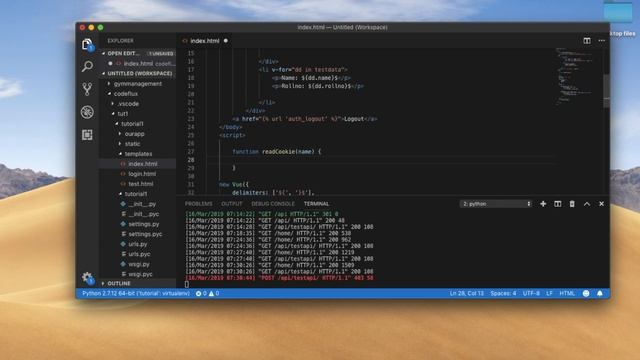
Task: Click line number 28 in the gutter
Action: pos(191,160)
